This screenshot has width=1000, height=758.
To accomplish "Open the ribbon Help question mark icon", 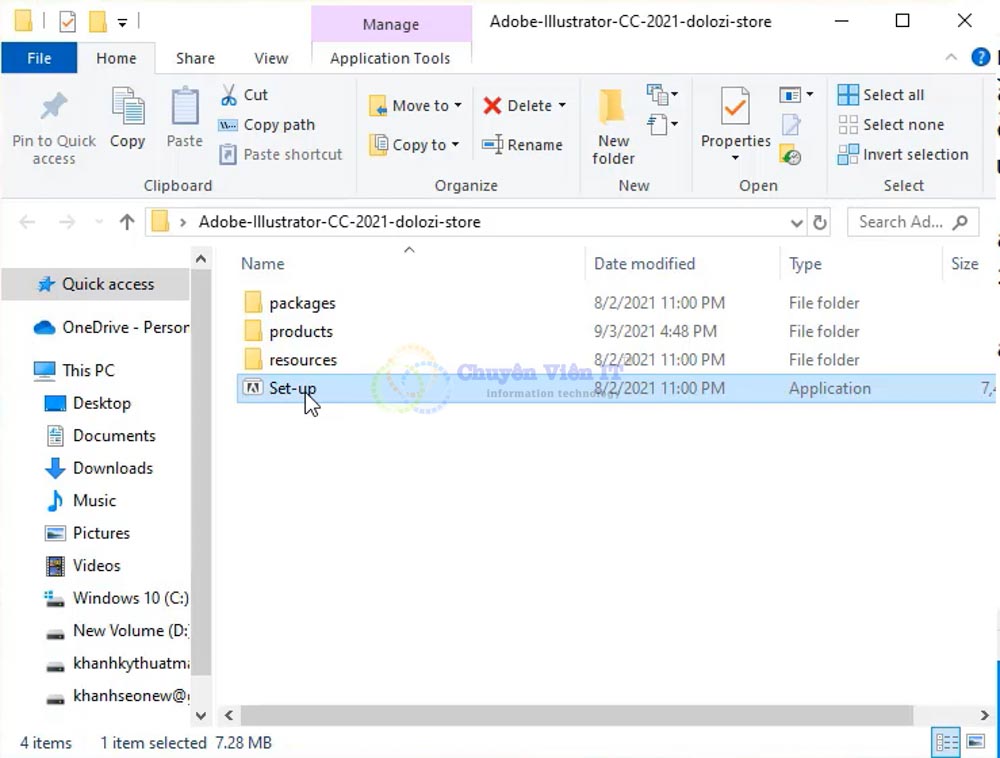I will (980, 58).
